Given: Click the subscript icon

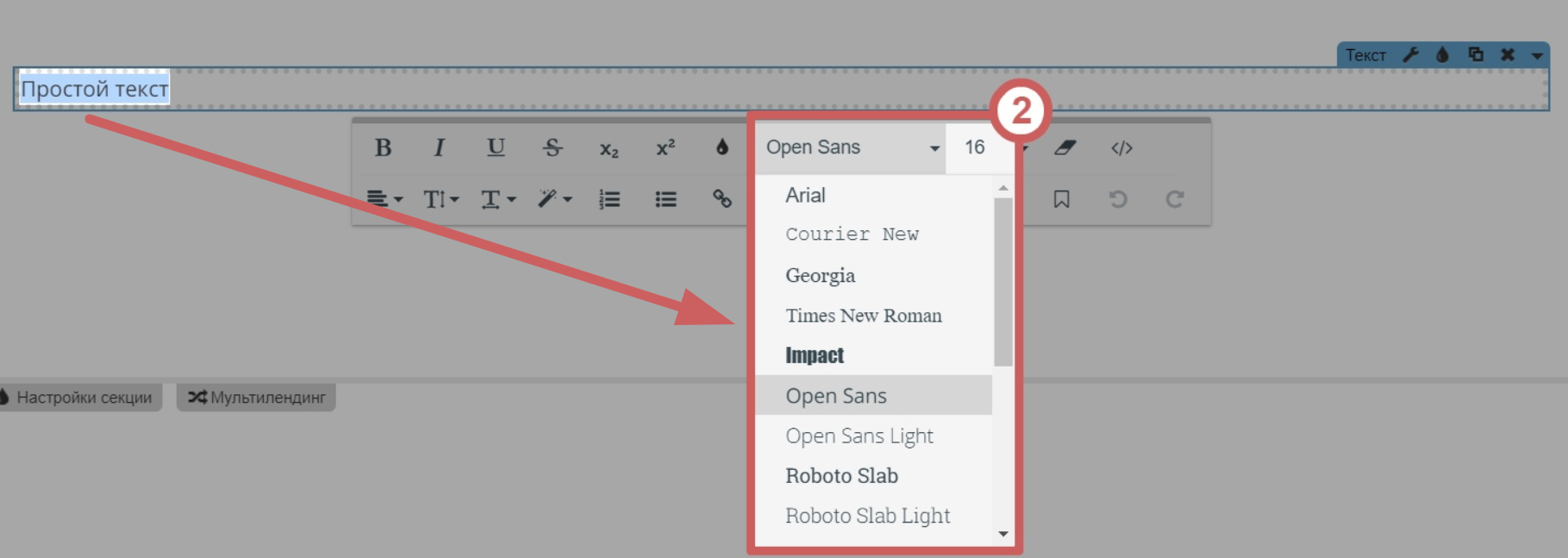Looking at the screenshot, I should [609, 149].
